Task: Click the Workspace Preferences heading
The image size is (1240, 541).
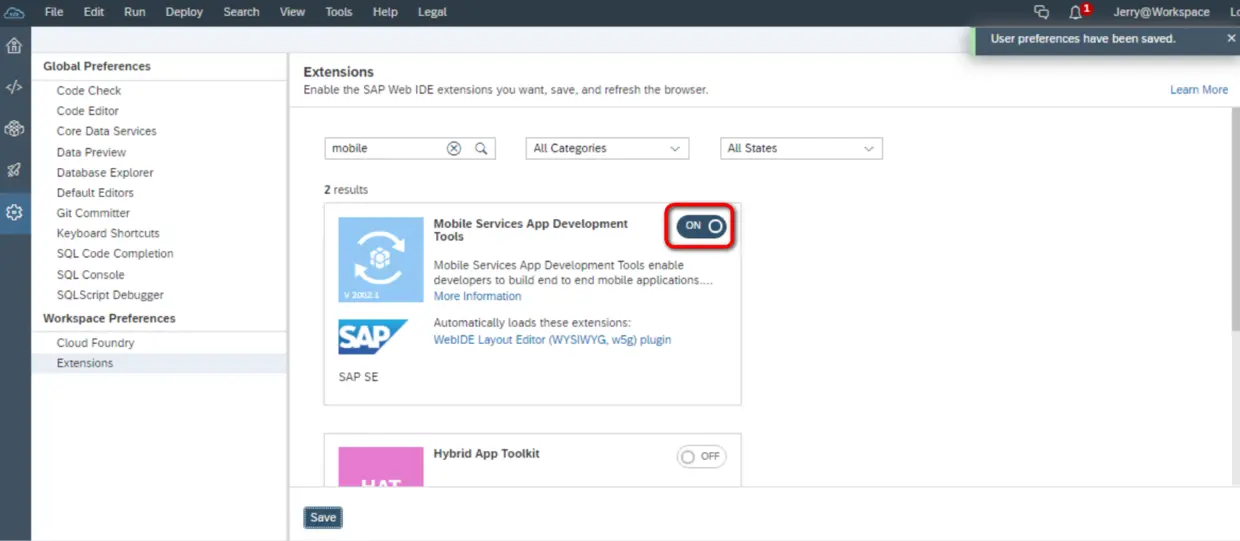Action: point(109,318)
